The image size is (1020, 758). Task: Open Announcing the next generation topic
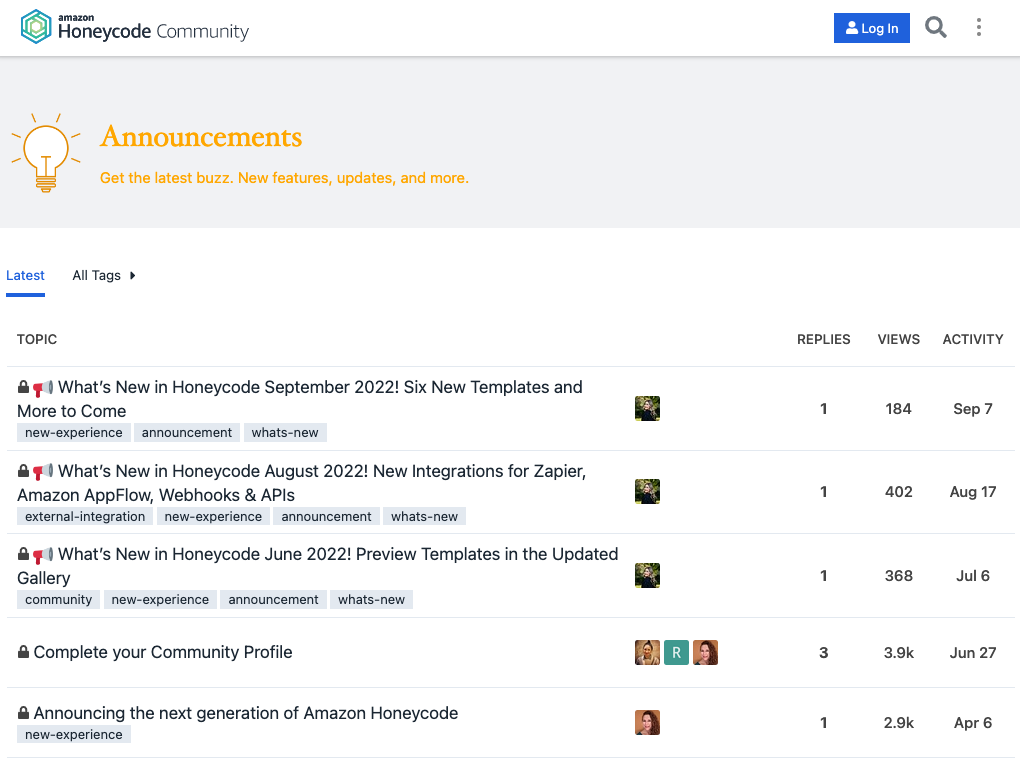246,713
